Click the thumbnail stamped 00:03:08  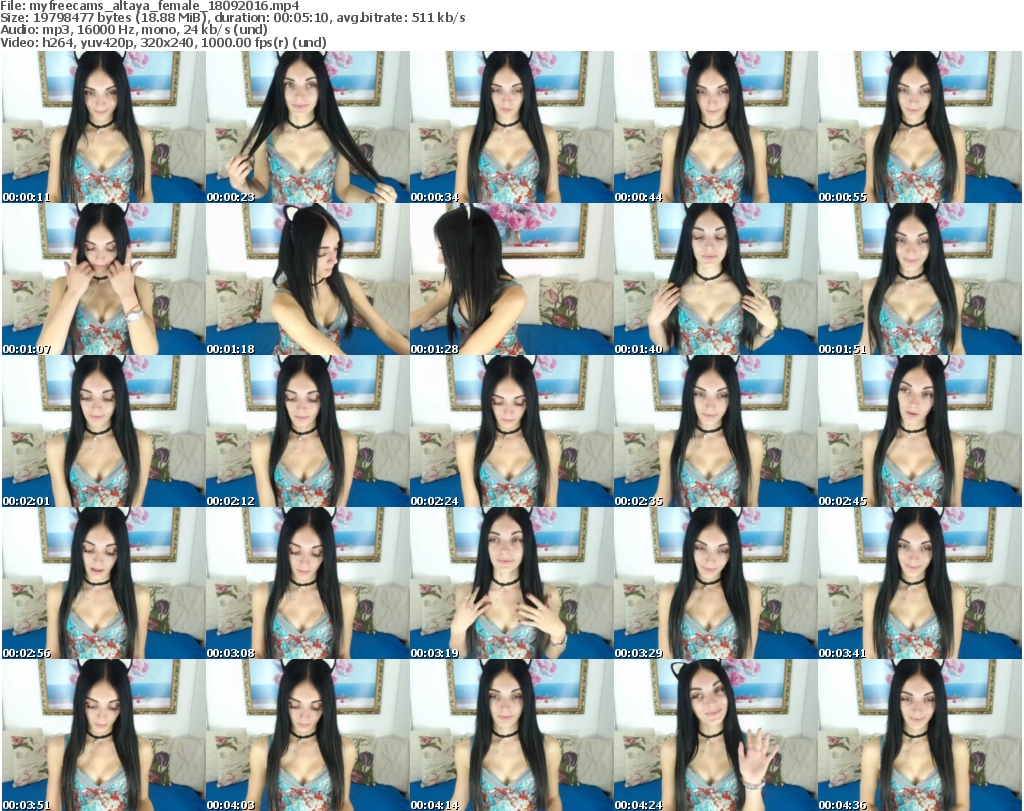click(308, 583)
